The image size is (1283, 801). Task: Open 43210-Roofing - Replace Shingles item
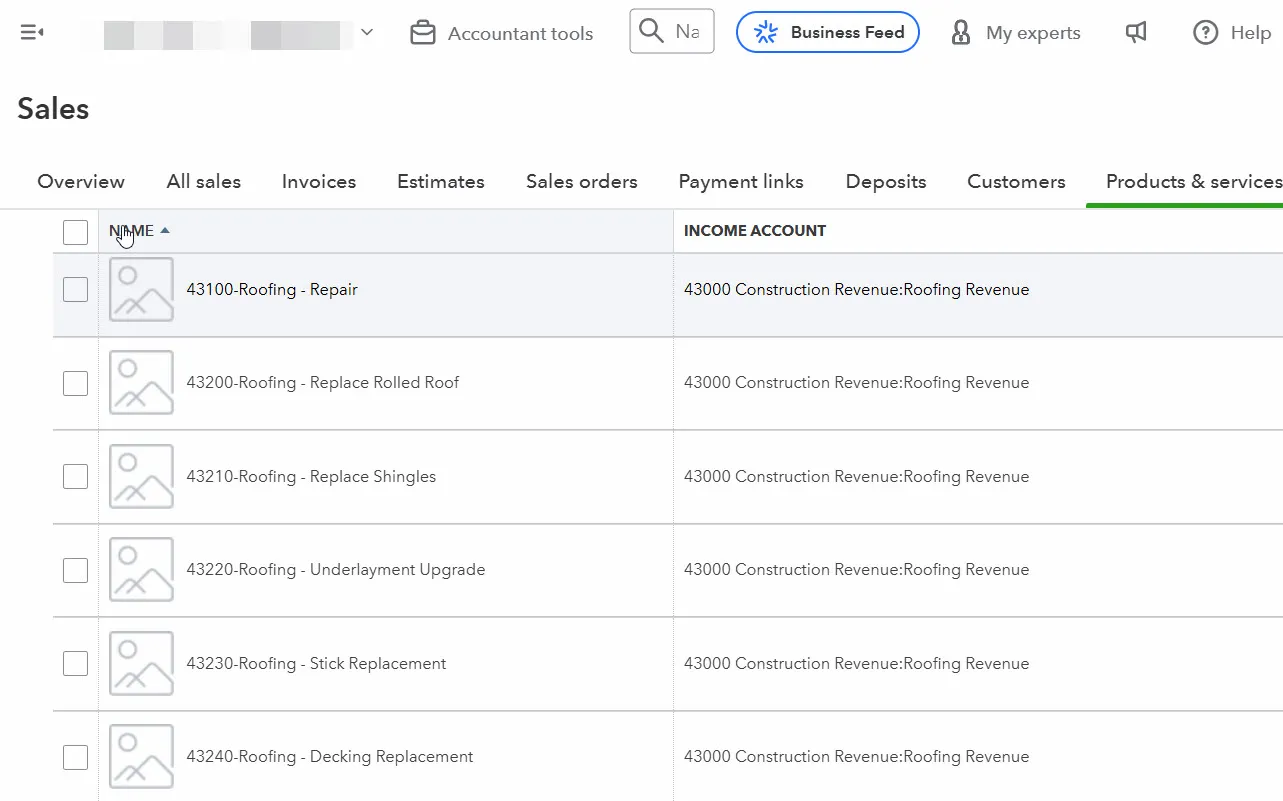[311, 477]
